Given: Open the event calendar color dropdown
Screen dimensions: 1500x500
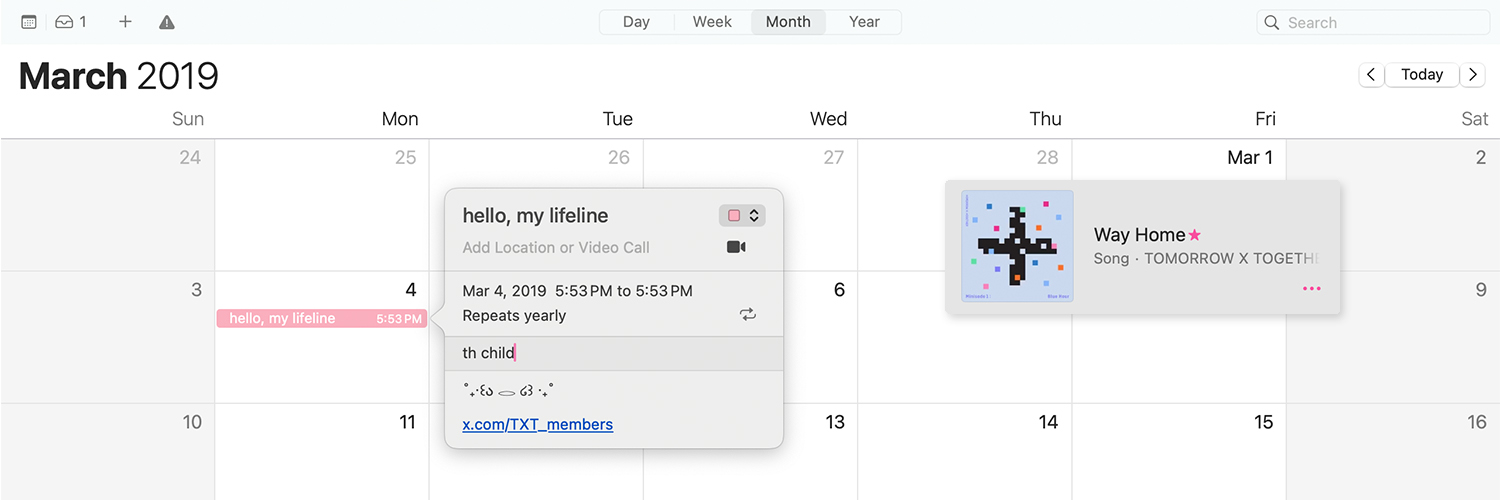Looking at the screenshot, I should 741,215.
